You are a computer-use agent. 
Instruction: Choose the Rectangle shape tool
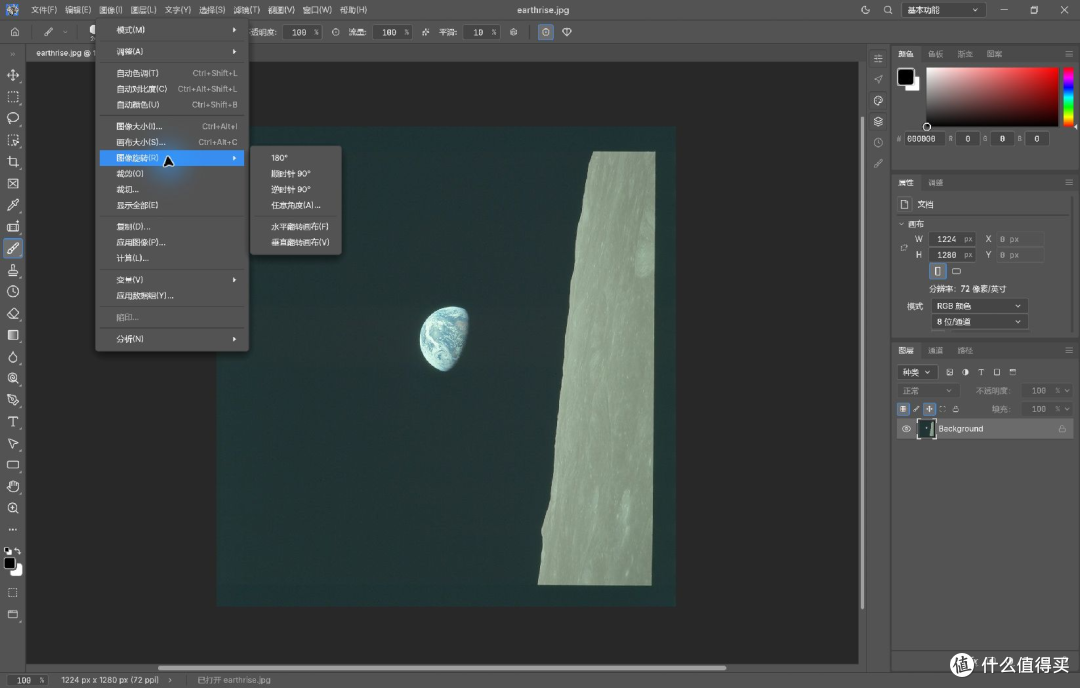point(13,465)
